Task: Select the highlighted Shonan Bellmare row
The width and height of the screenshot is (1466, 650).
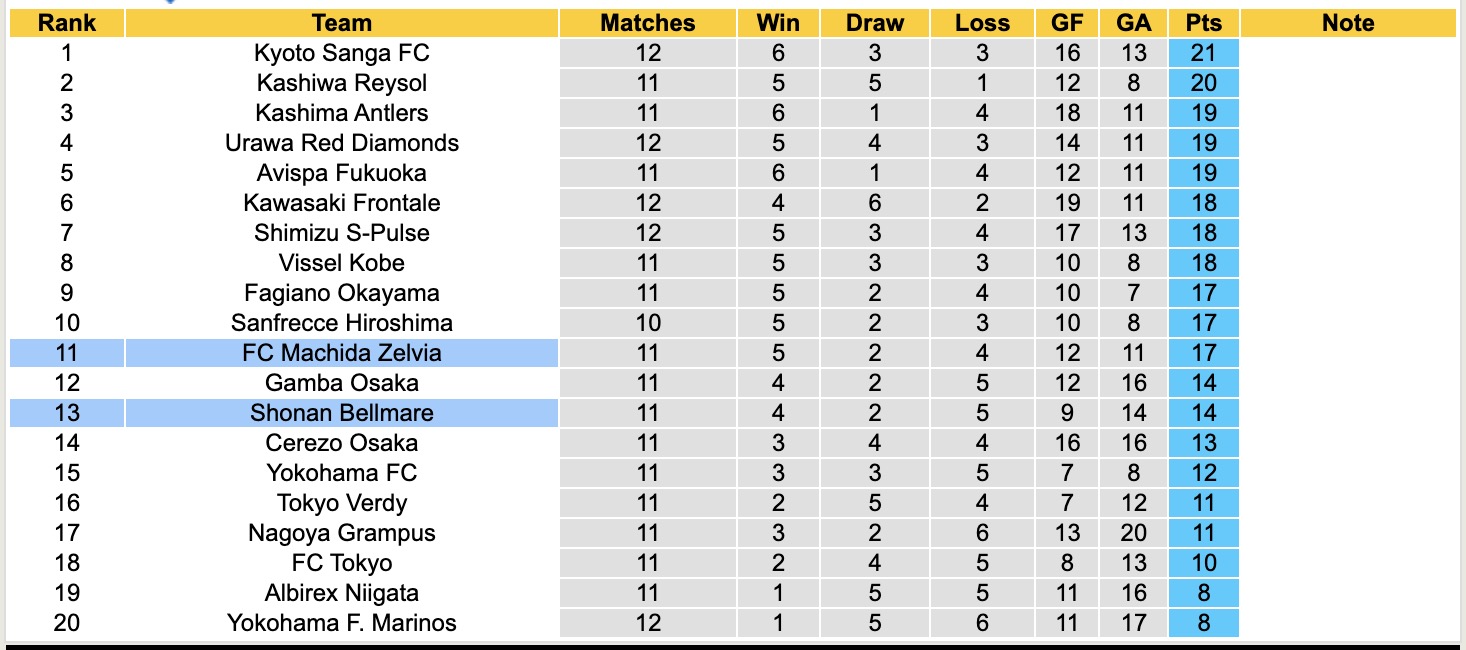Action: (341, 413)
